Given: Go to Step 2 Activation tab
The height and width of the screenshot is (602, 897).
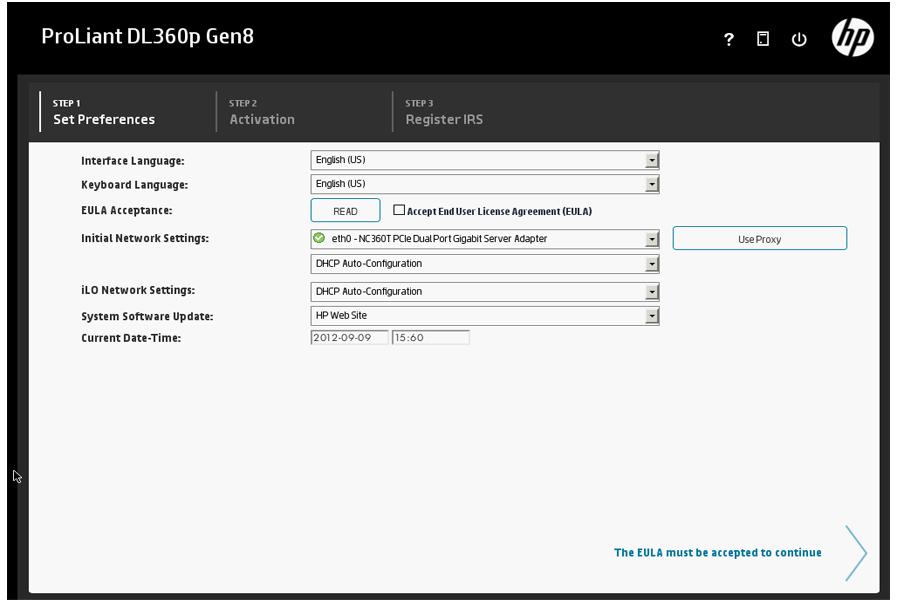Looking at the screenshot, I should [262, 112].
